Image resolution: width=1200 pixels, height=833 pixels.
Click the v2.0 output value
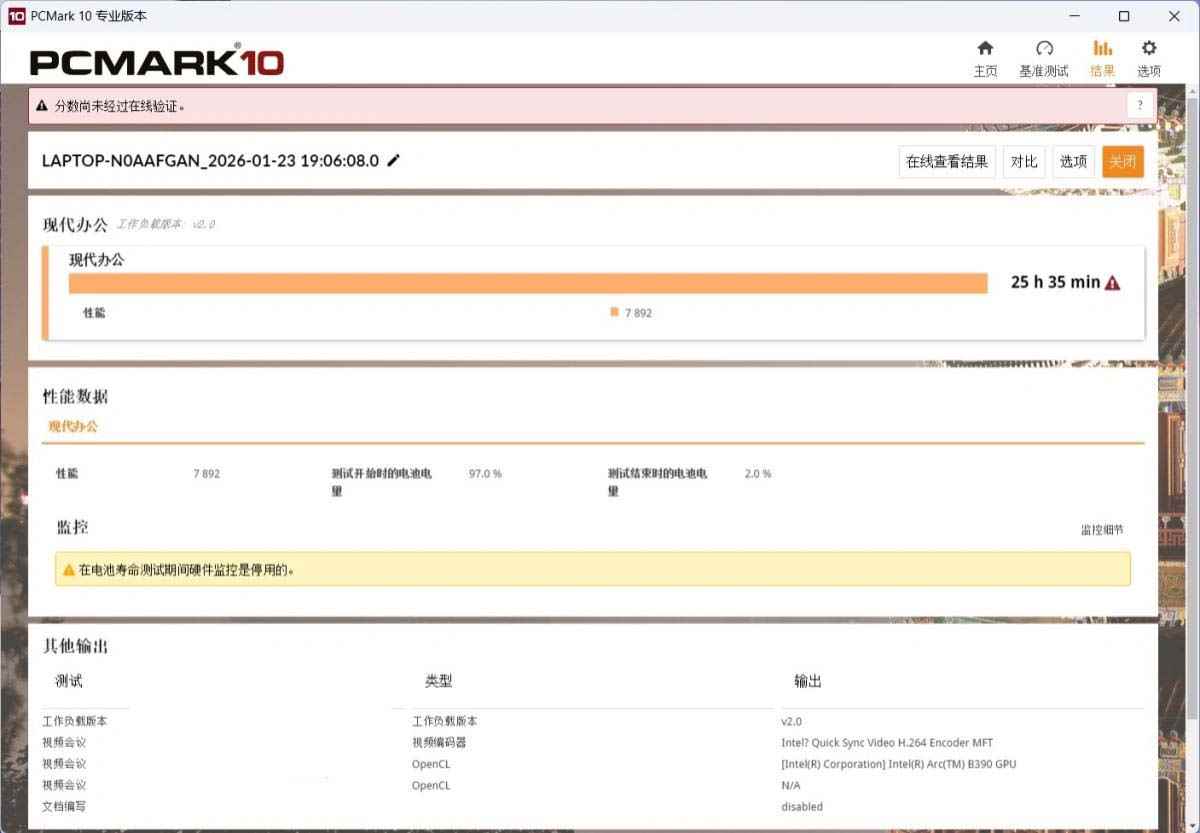point(791,722)
